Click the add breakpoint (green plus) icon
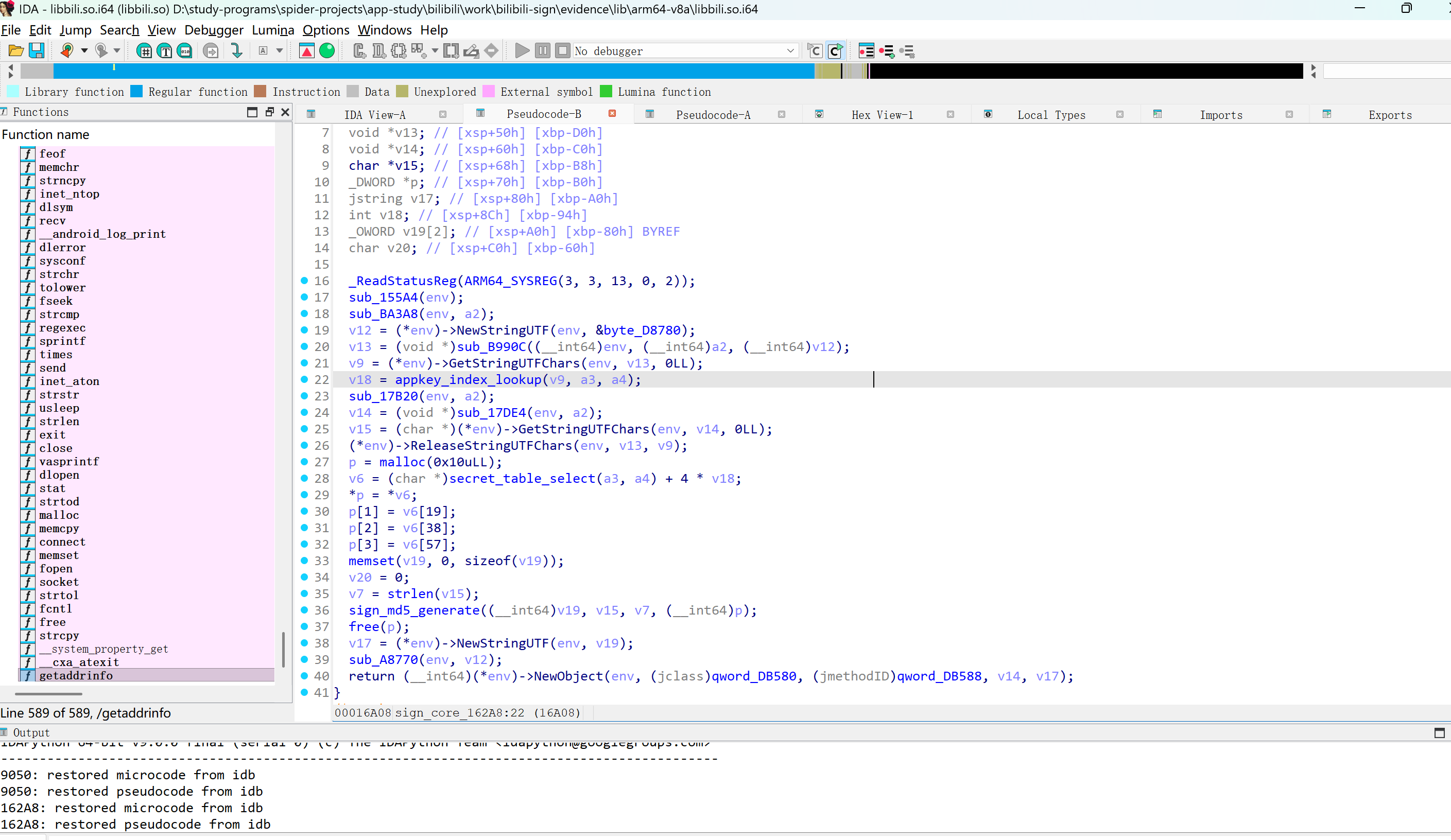This screenshot has width=1451, height=840. point(887,50)
